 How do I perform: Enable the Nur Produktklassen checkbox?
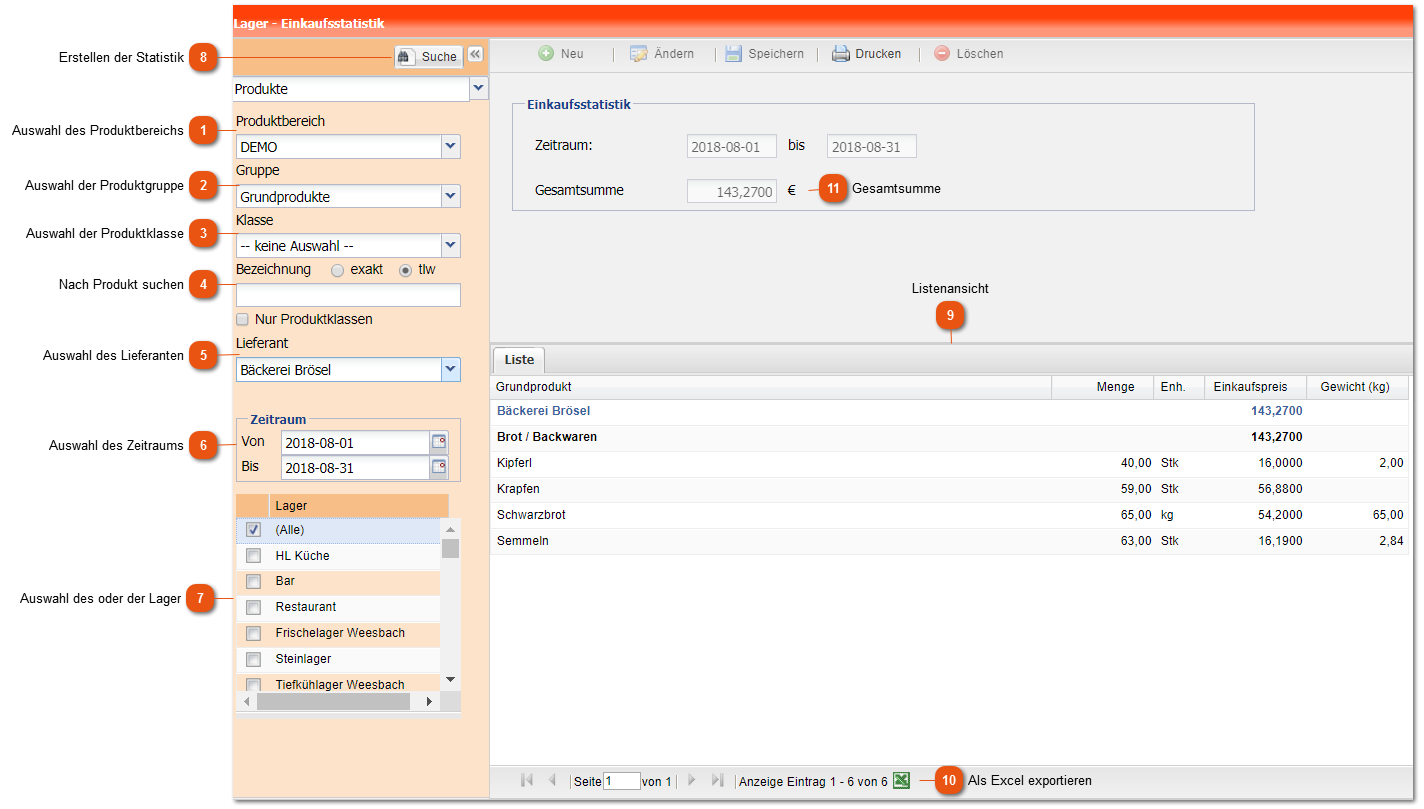(242, 320)
